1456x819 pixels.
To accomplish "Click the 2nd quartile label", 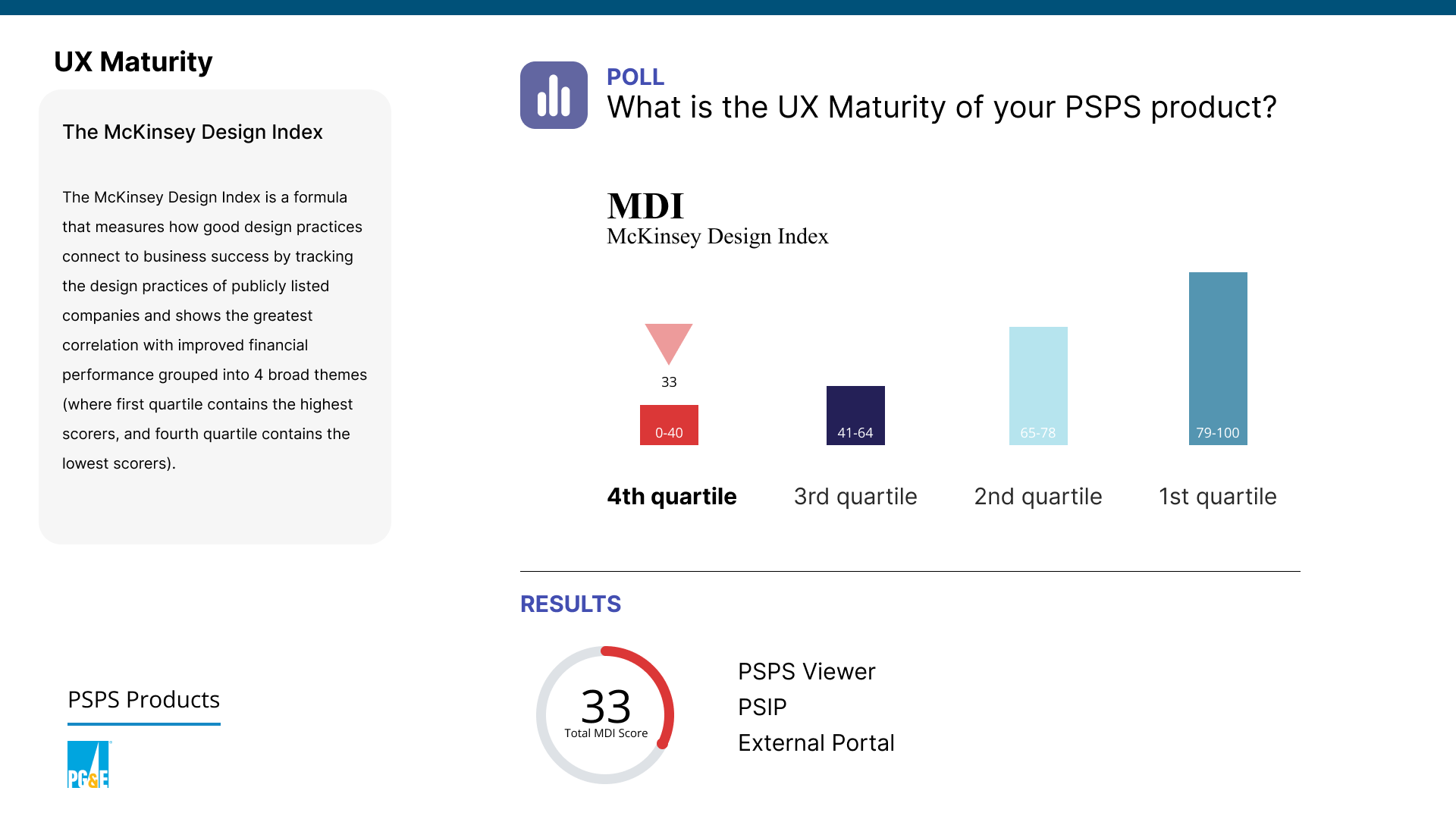I will point(1038,497).
